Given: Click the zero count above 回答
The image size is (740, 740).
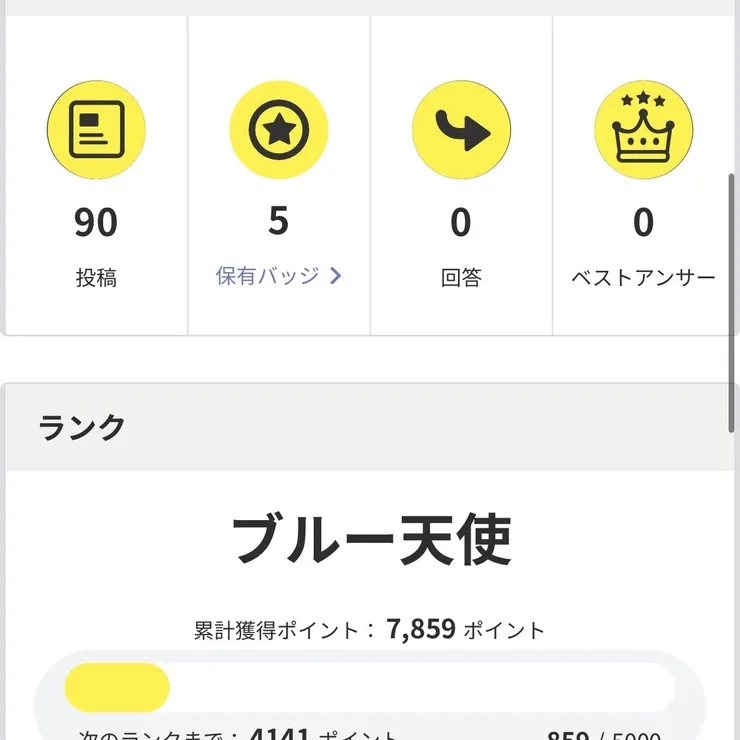Looking at the screenshot, I should point(461,222).
